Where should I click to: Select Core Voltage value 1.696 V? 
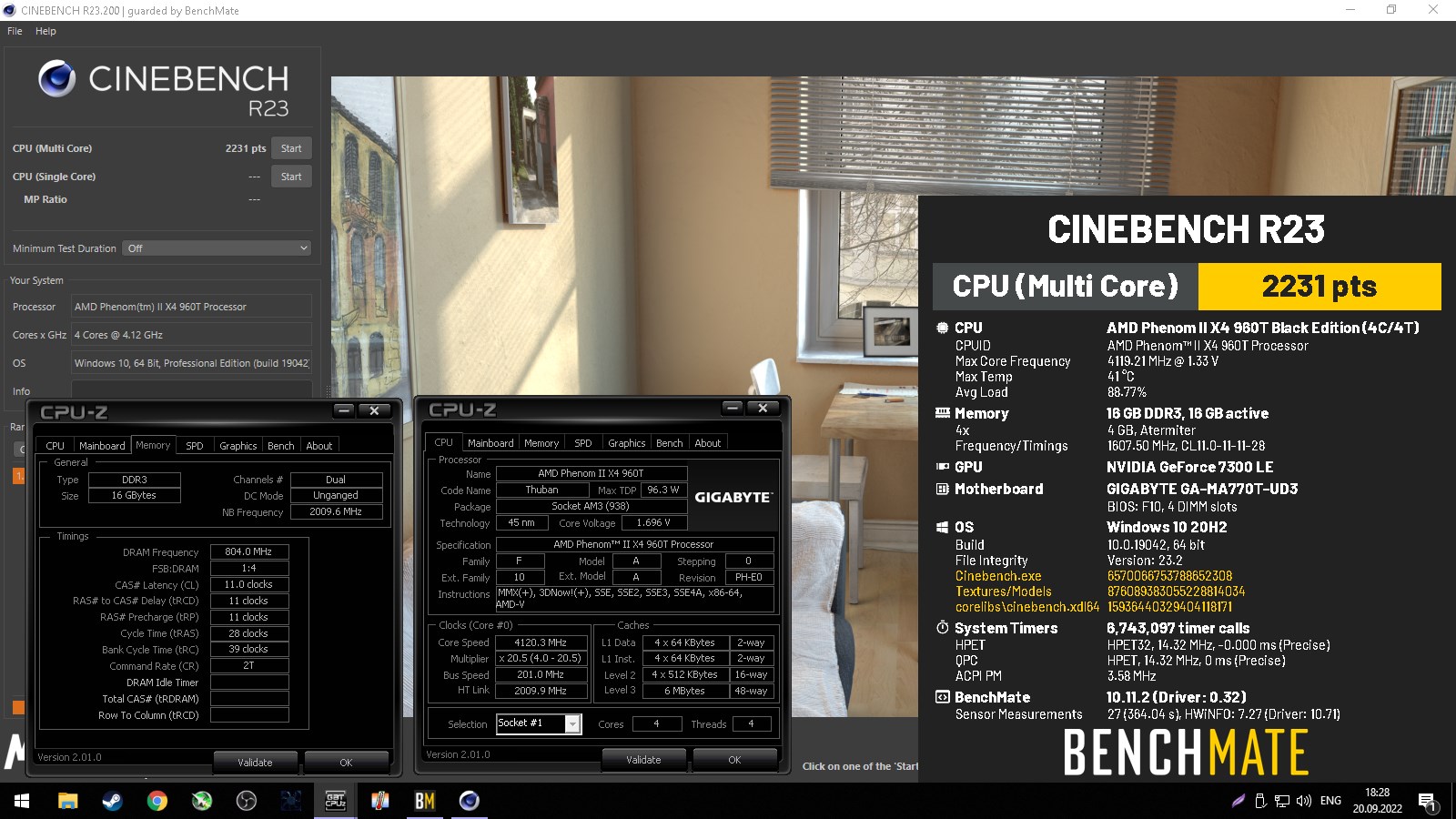[653, 522]
